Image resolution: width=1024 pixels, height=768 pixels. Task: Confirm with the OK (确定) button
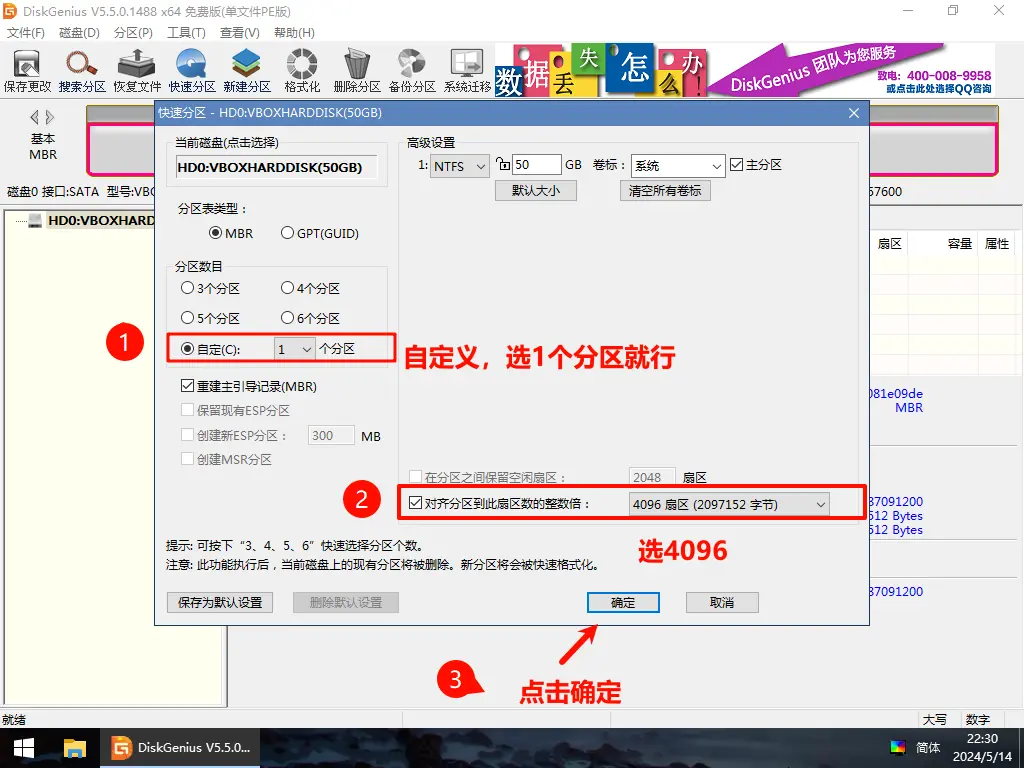coord(623,602)
